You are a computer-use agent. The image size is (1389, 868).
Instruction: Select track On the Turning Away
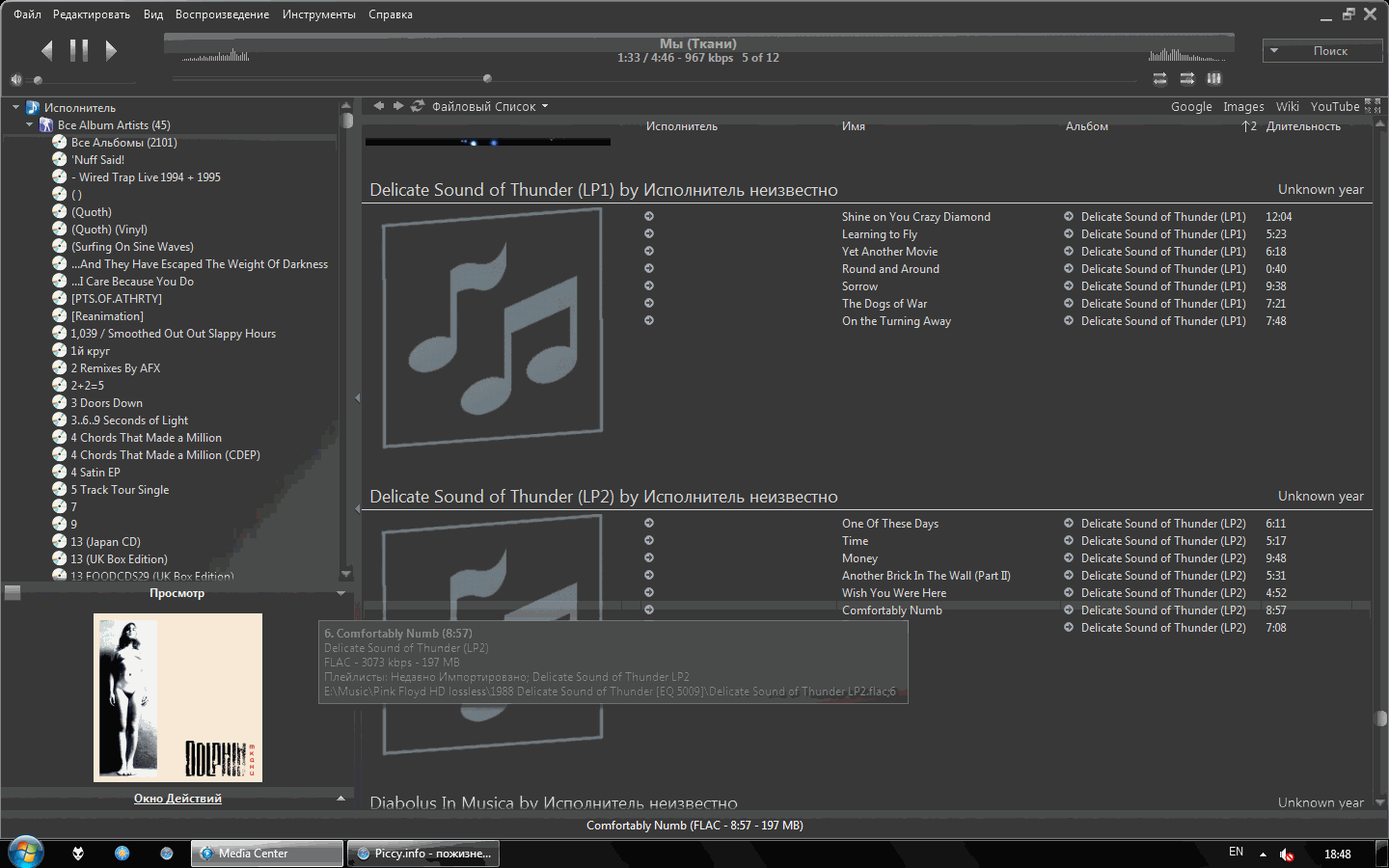click(896, 321)
